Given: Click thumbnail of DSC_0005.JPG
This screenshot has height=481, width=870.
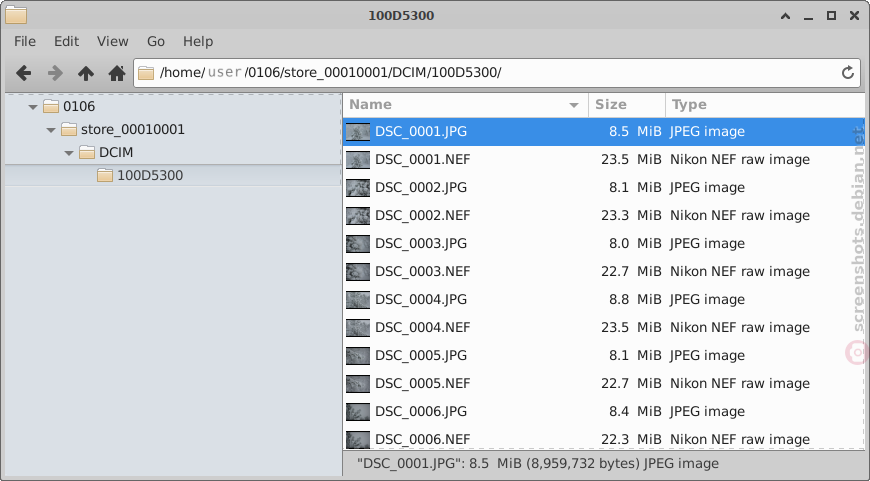Looking at the screenshot, I should [358, 356].
